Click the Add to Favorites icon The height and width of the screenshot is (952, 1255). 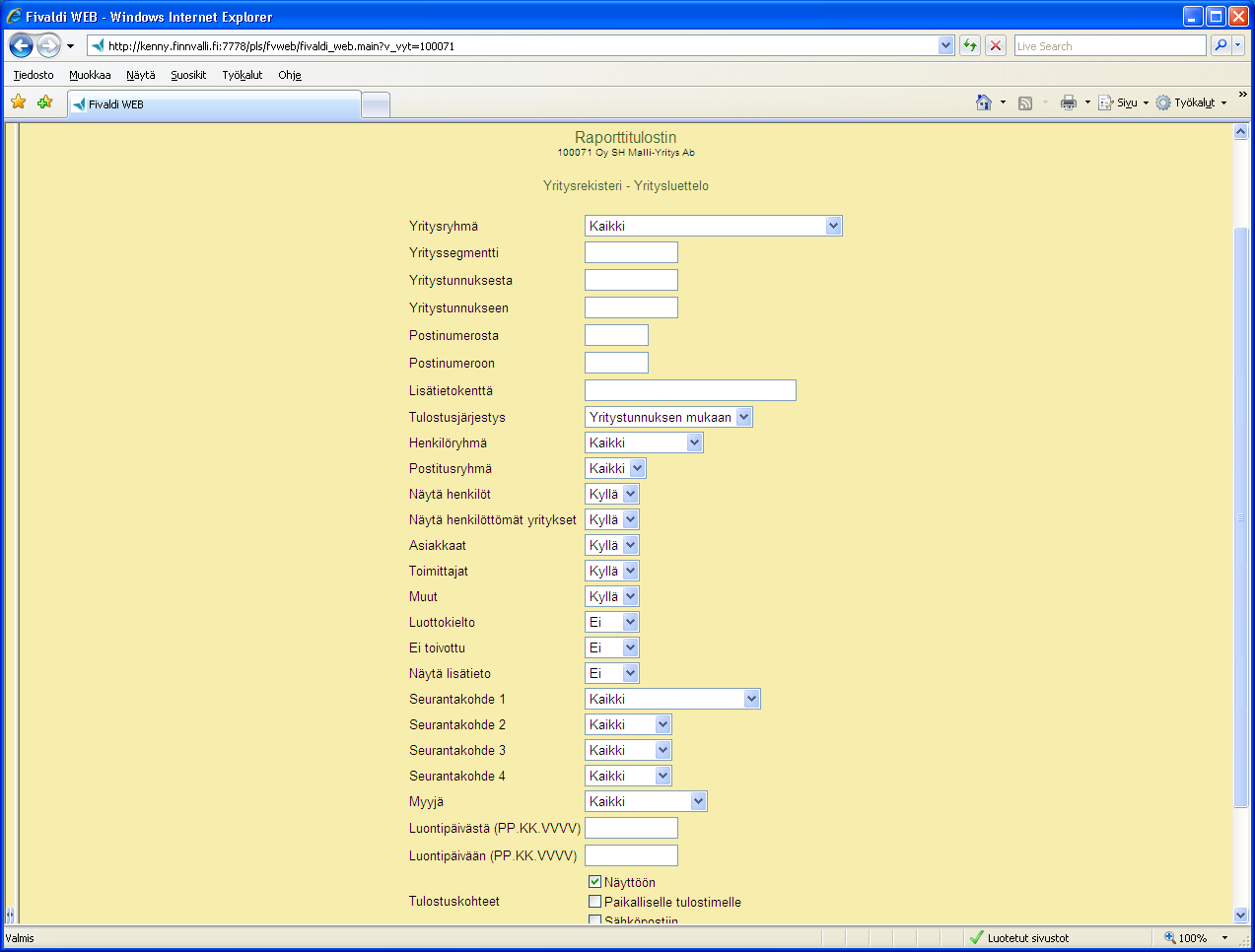[x=44, y=102]
